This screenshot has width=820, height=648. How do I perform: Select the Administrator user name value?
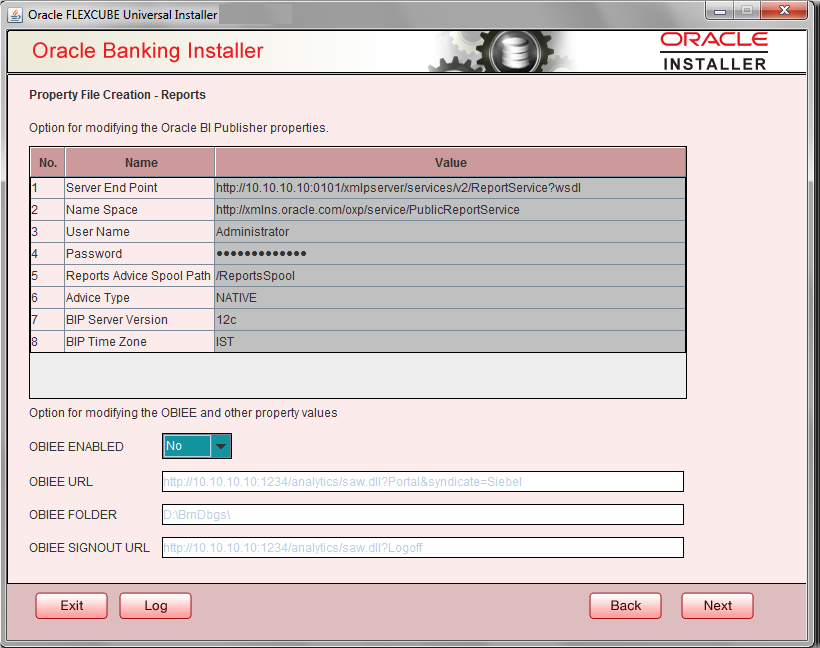click(450, 232)
